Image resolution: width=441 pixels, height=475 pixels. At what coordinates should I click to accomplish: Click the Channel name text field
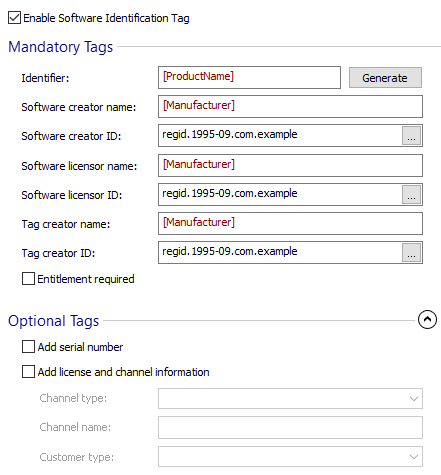click(x=290, y=427)
